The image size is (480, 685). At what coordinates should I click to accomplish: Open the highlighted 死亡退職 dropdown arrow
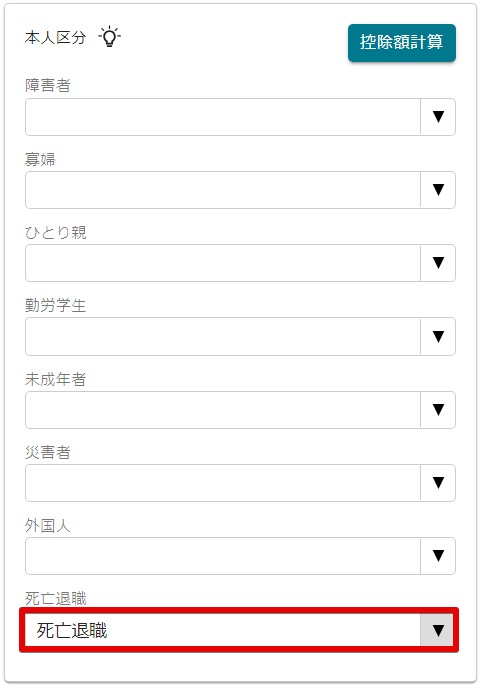pyautogui.click(x=438, y=630)
